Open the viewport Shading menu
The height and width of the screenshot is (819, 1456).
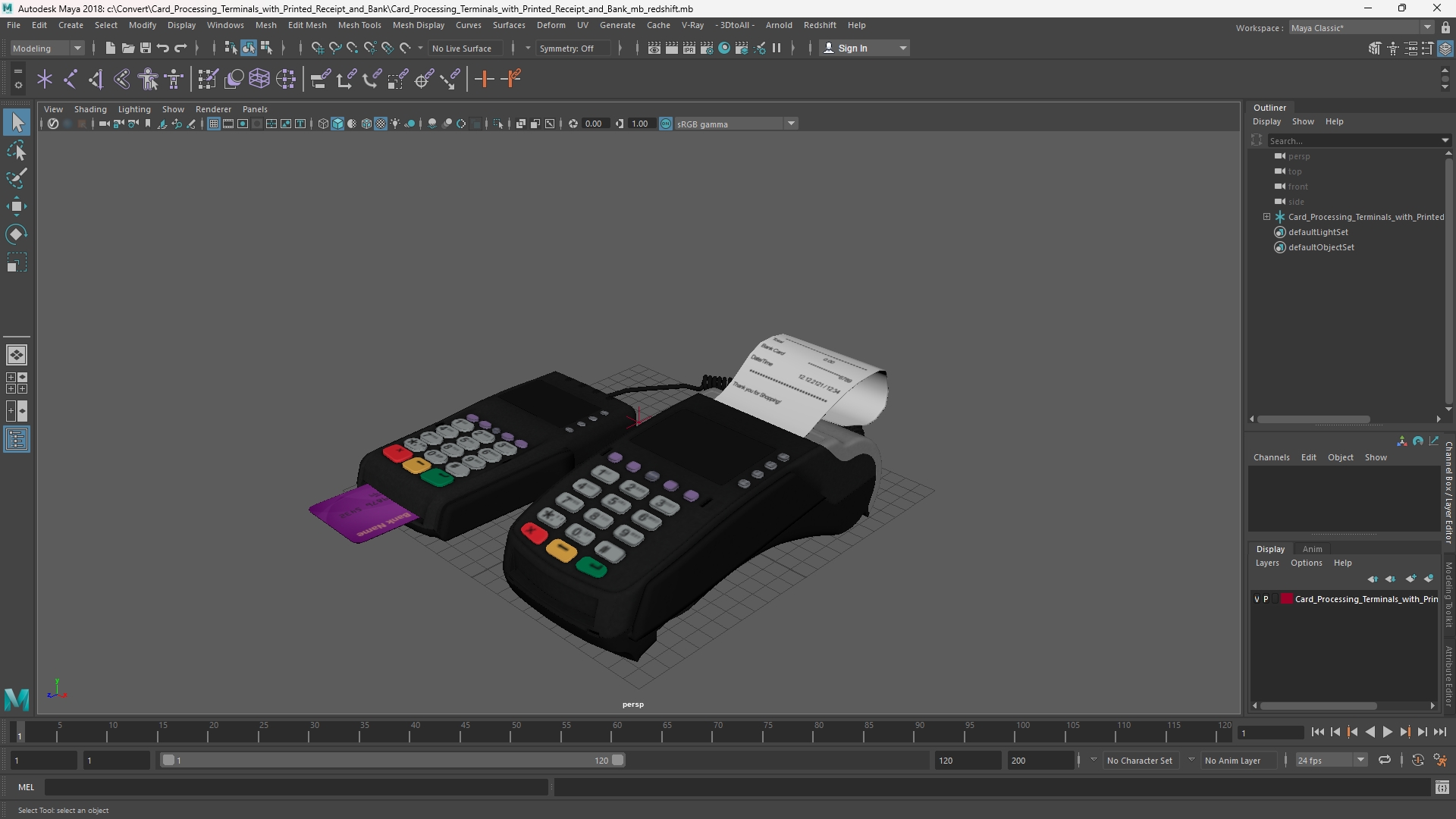coord(90,109)
